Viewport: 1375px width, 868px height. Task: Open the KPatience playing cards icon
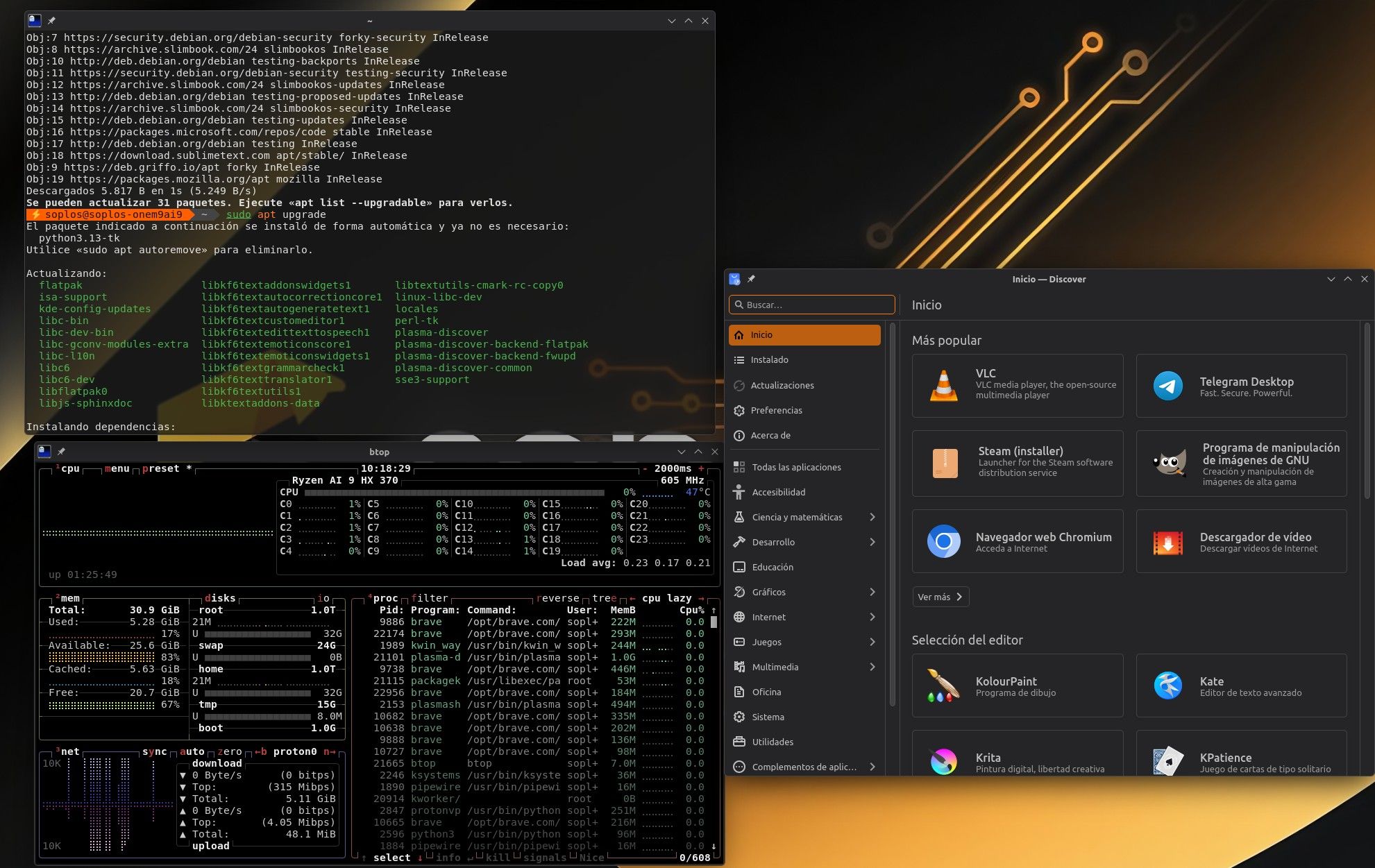[x=1168, y=762]
